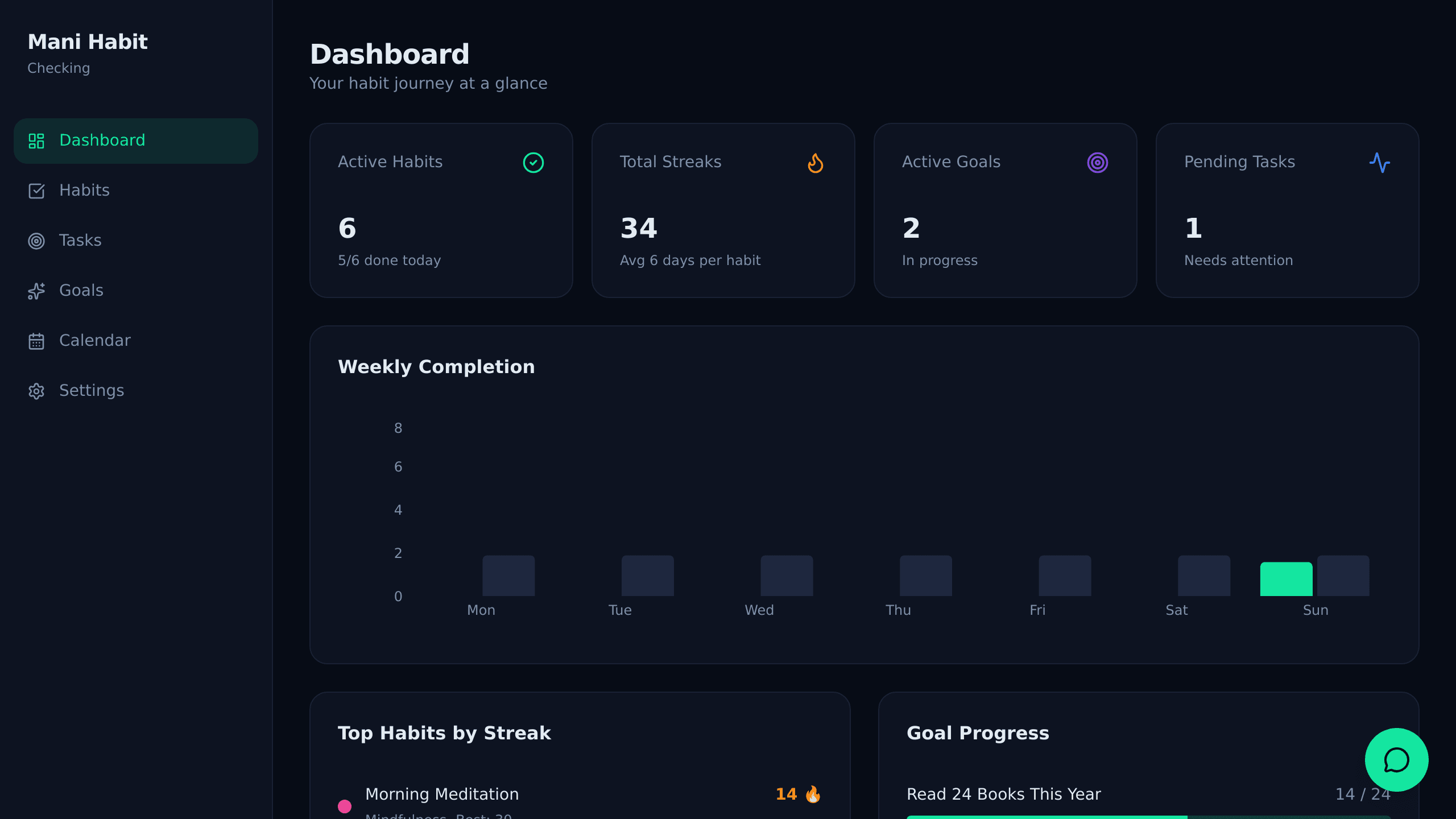Click the flame icon in Total Streaks card
Viewport: 1456px width, 819px height.
pos(815,163)
